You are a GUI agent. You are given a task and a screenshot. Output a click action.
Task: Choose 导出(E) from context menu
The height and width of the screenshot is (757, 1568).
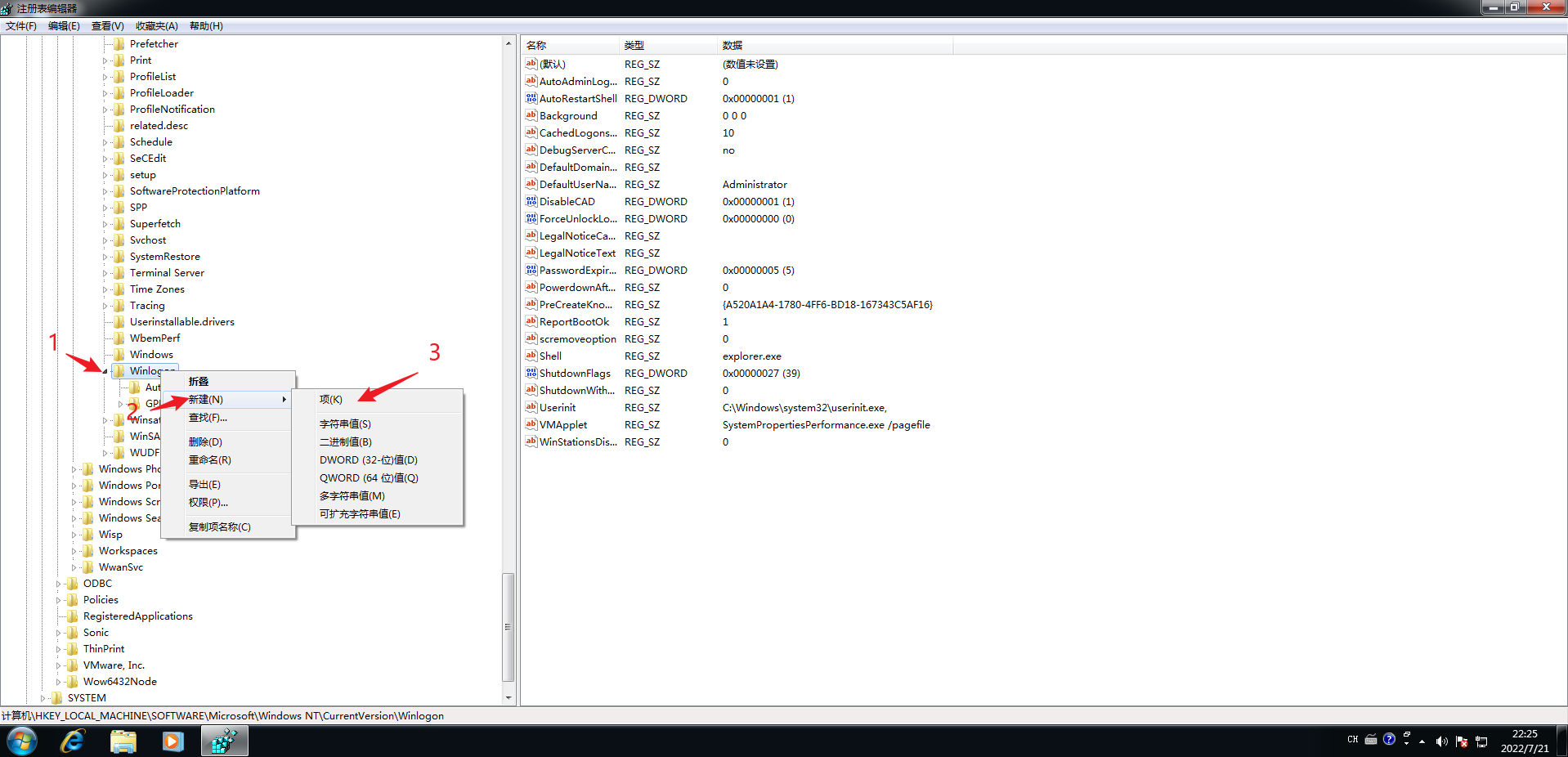pyautogui.click(x=228, y=485)
